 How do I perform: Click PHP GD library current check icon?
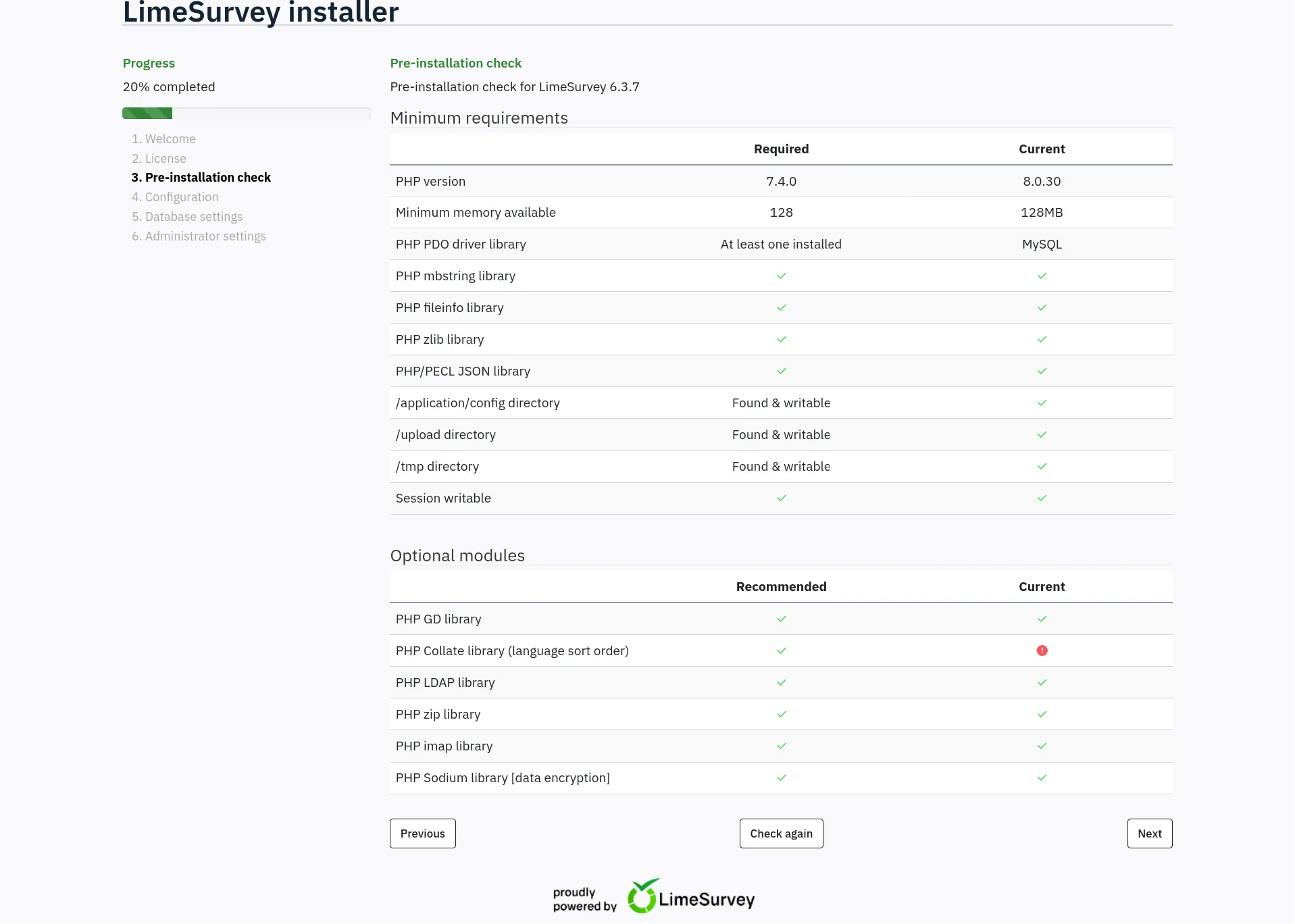[x=1042, y=619]
